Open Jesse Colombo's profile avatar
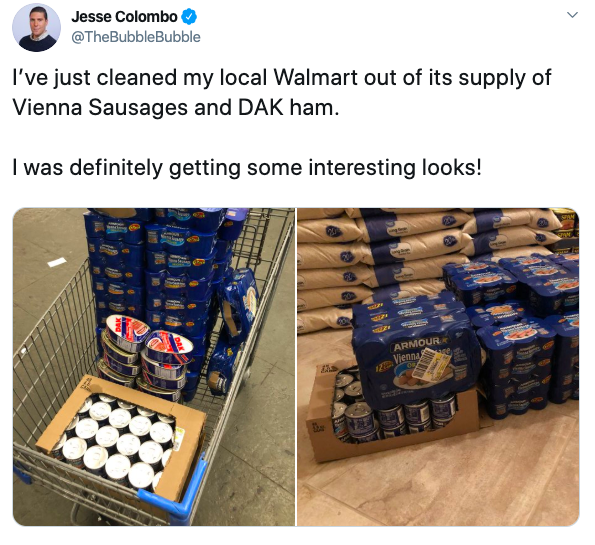This screenshot has width=595, height=545. [36, 27]
